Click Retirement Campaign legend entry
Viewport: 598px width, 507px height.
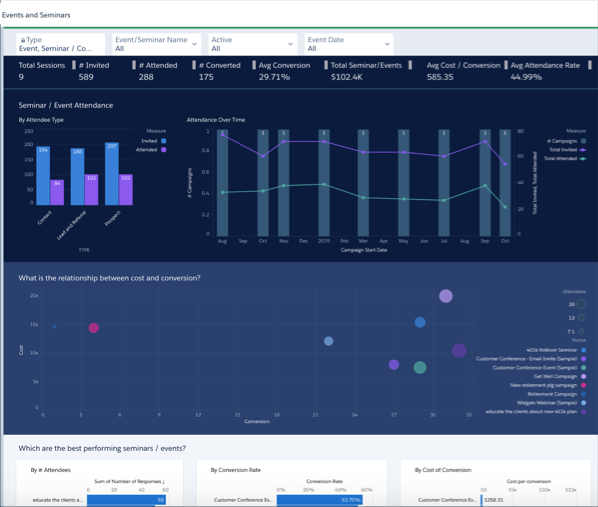557,394
